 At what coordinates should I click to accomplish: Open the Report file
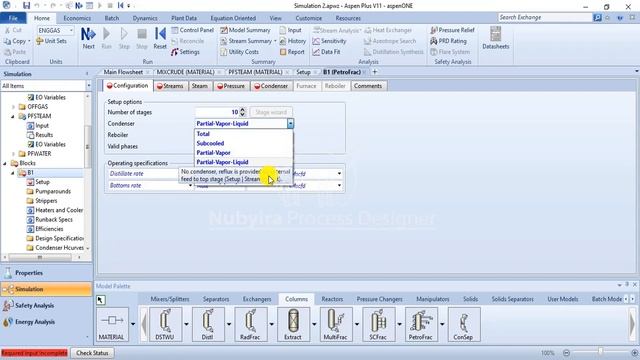(292, 52)
